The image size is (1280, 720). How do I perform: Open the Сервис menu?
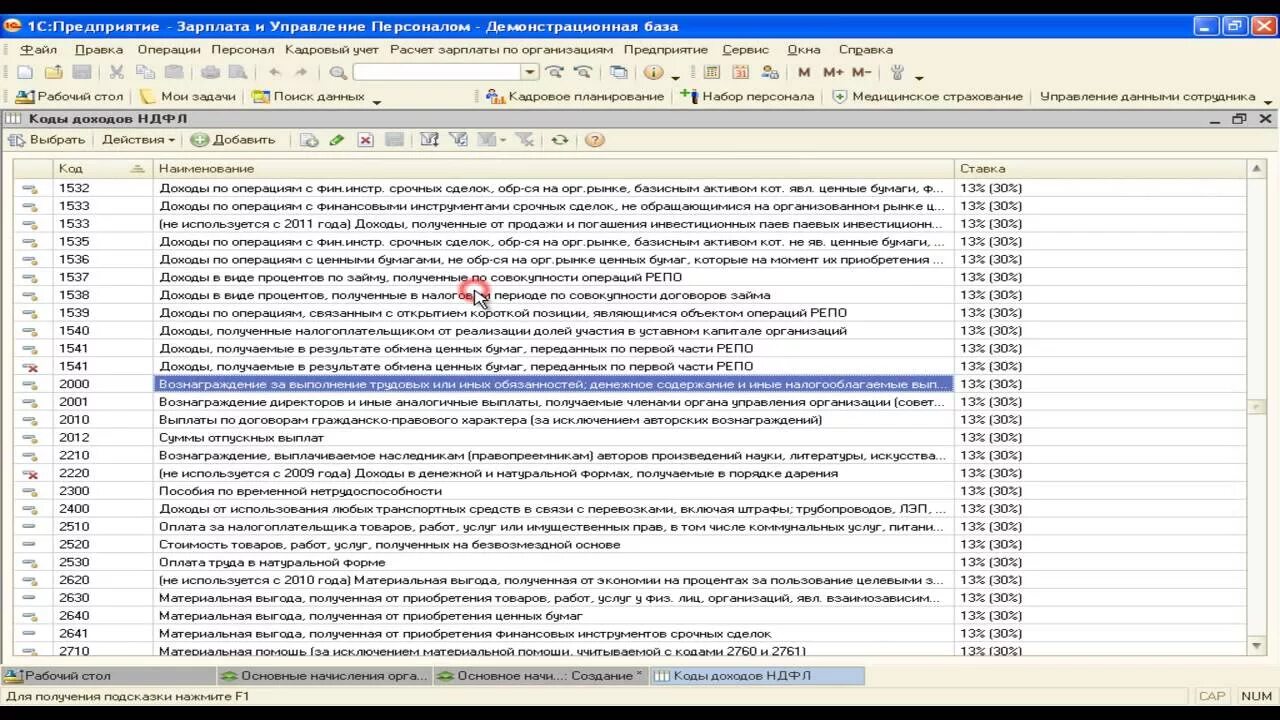[745, 49]
